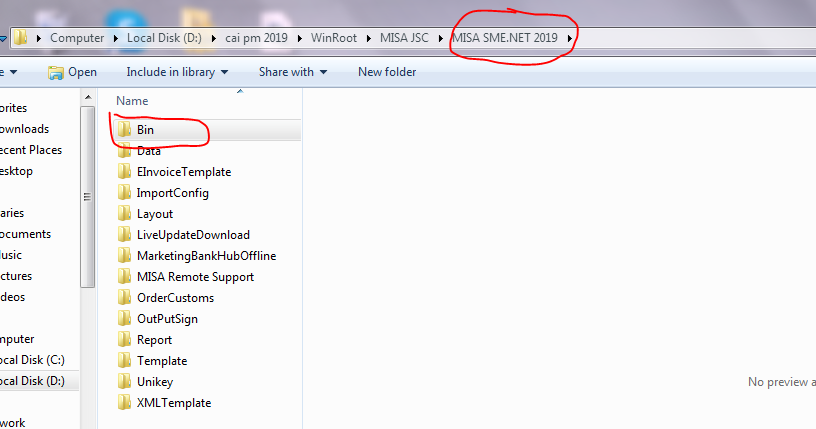Screen dimensions: 816x429
Task: Go to Computer in the breadcrumb
Action: 77,38
